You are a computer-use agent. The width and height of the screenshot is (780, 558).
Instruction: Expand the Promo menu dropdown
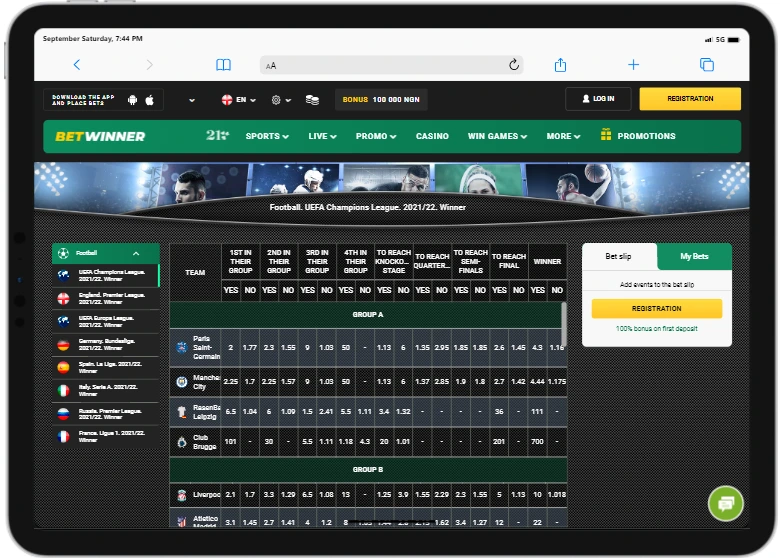[376, 136]
